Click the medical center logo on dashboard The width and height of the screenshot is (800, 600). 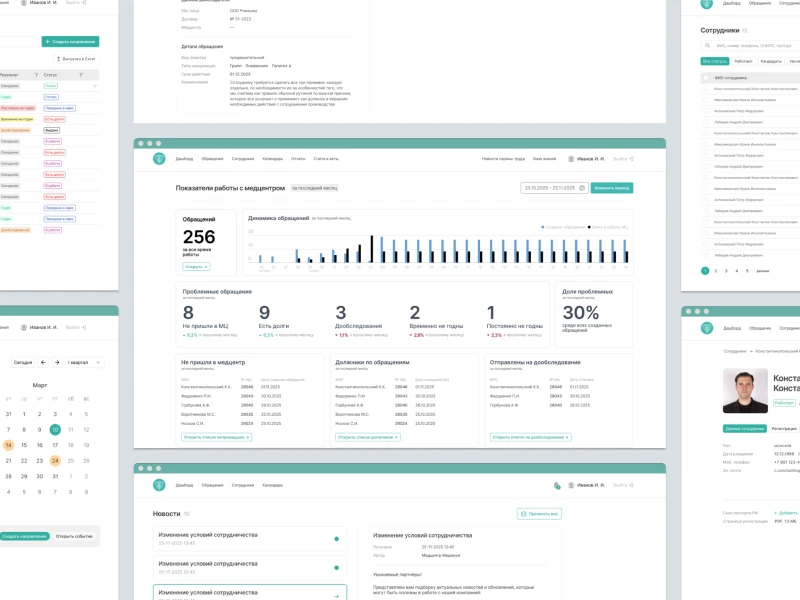[x=158, y=159]
